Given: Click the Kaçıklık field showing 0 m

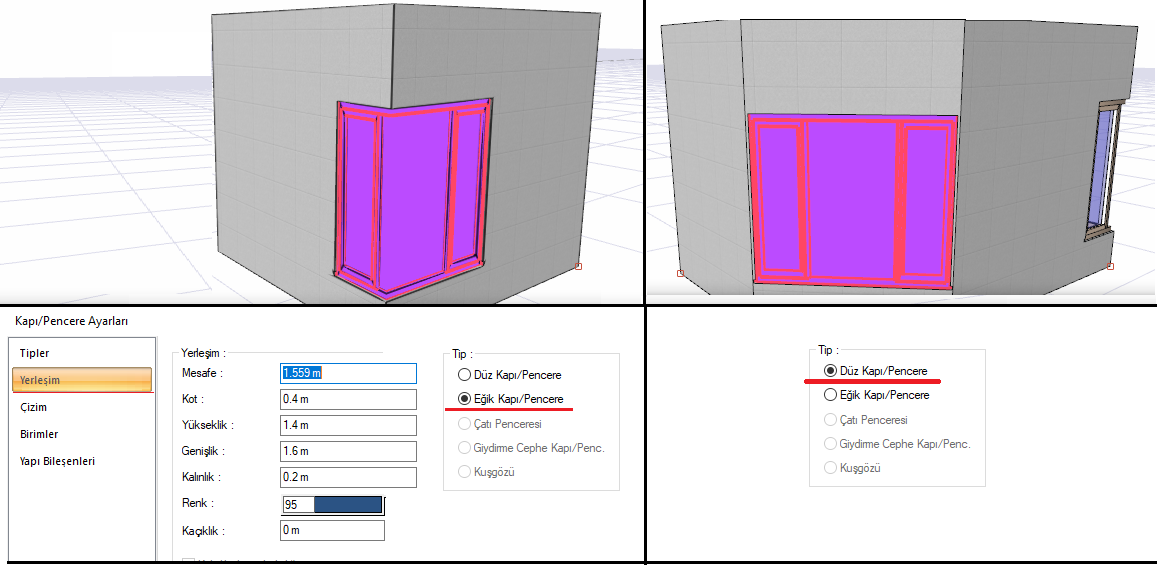Looking at the screenshot, I should click(333, 530).
